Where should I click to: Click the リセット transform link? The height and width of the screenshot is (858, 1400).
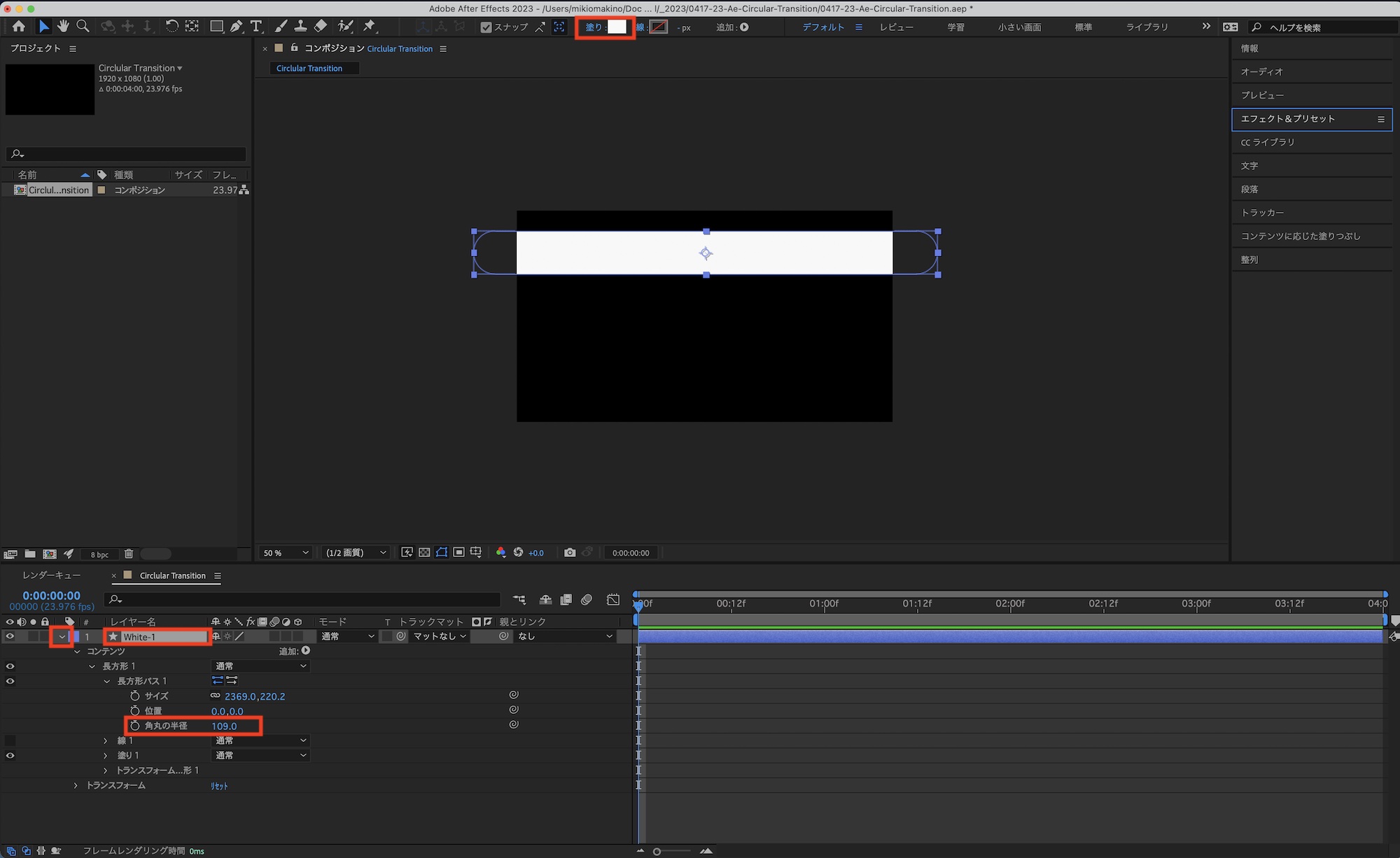pyautogui.click(x=219, y=786)
